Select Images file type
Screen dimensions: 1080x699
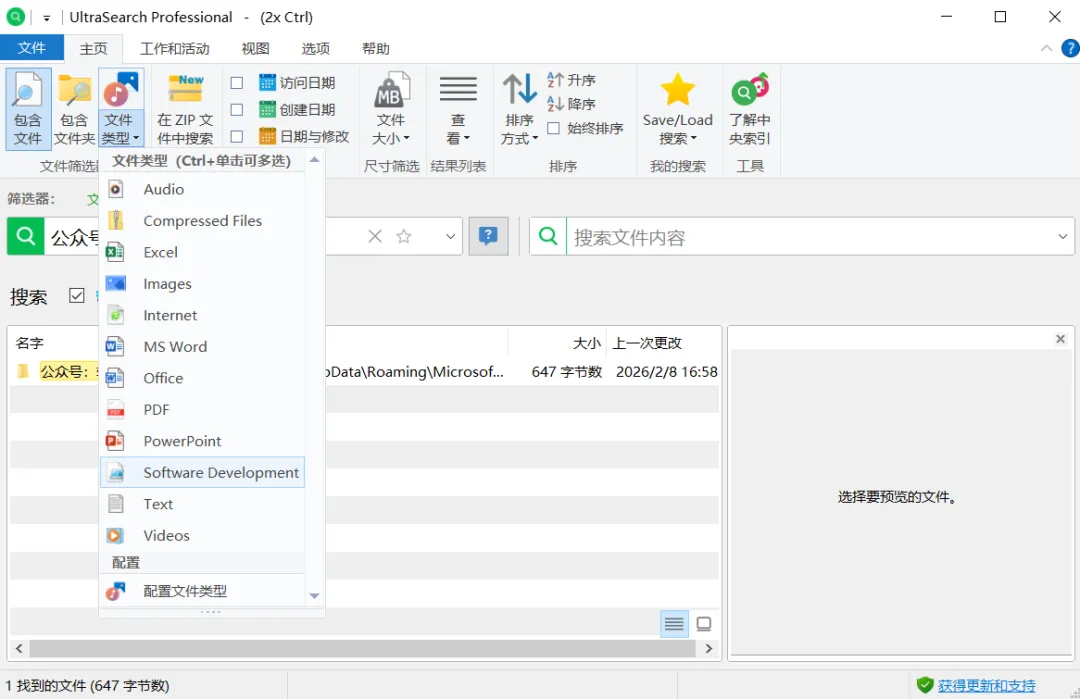pos(202,284)
